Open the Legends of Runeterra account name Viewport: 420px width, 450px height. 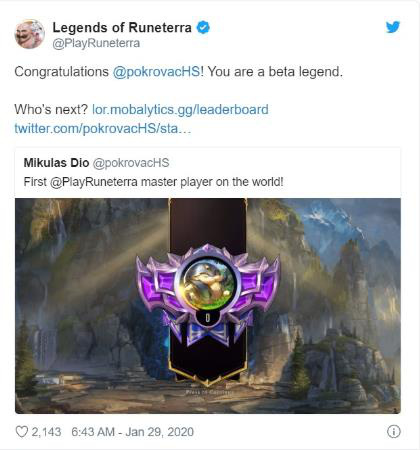point(122,28)
